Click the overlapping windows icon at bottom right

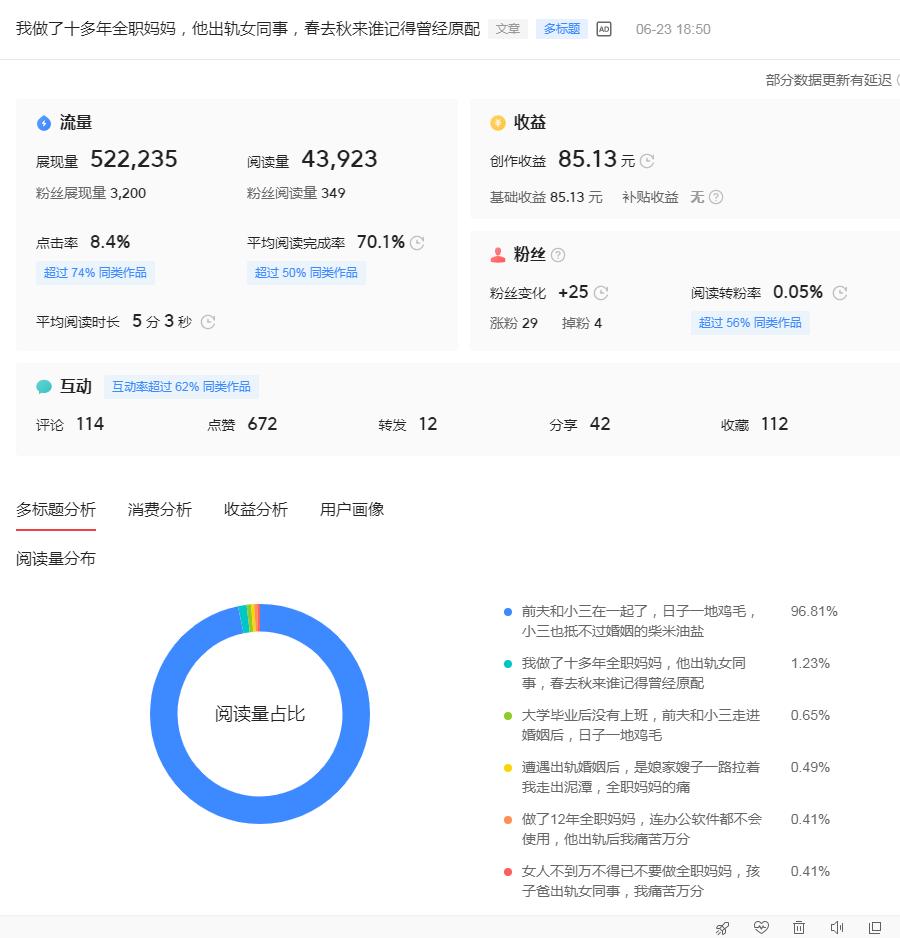pos(876,928)
